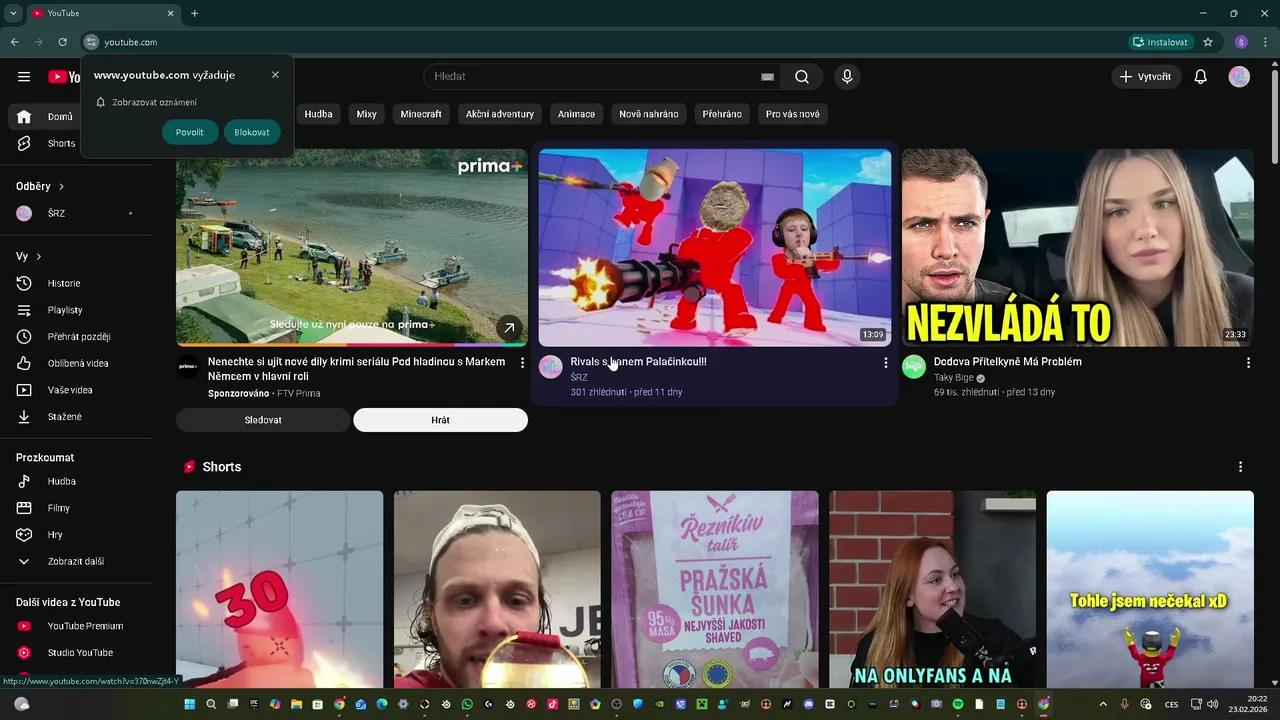This screenshot has width=1280, height=720.
Task: Open Hudba under Prozkoumat
Action: (76, 481)
